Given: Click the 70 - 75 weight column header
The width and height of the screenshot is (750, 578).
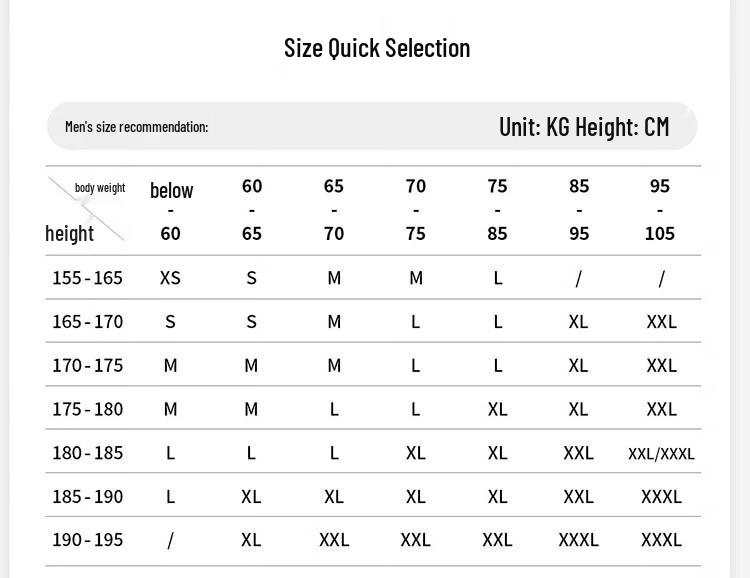Looking at the screenshot, I should [416, 210].
